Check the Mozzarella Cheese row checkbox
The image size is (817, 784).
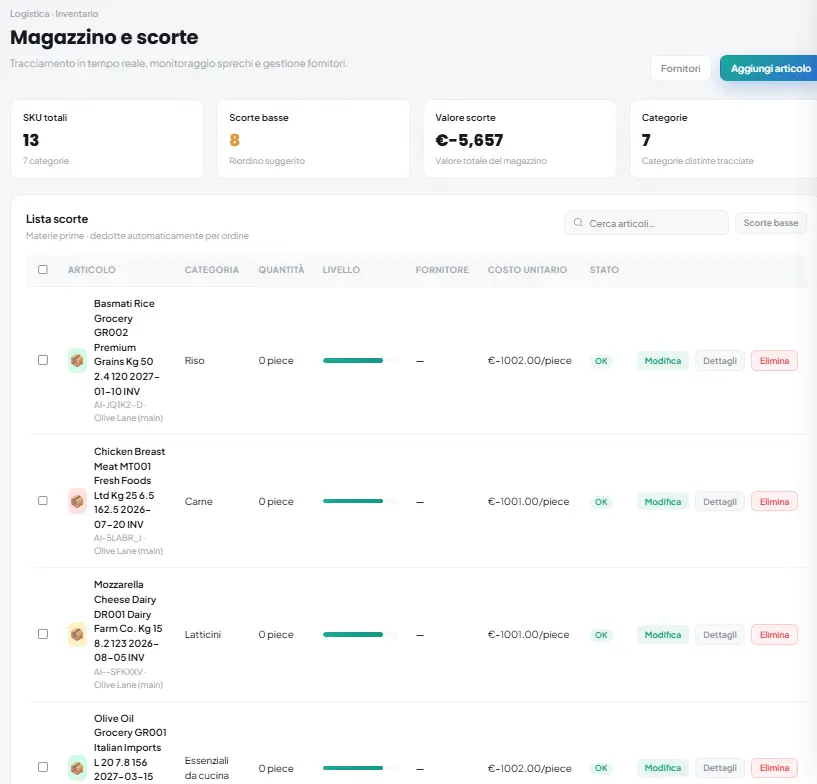click(x=43, y=634)
